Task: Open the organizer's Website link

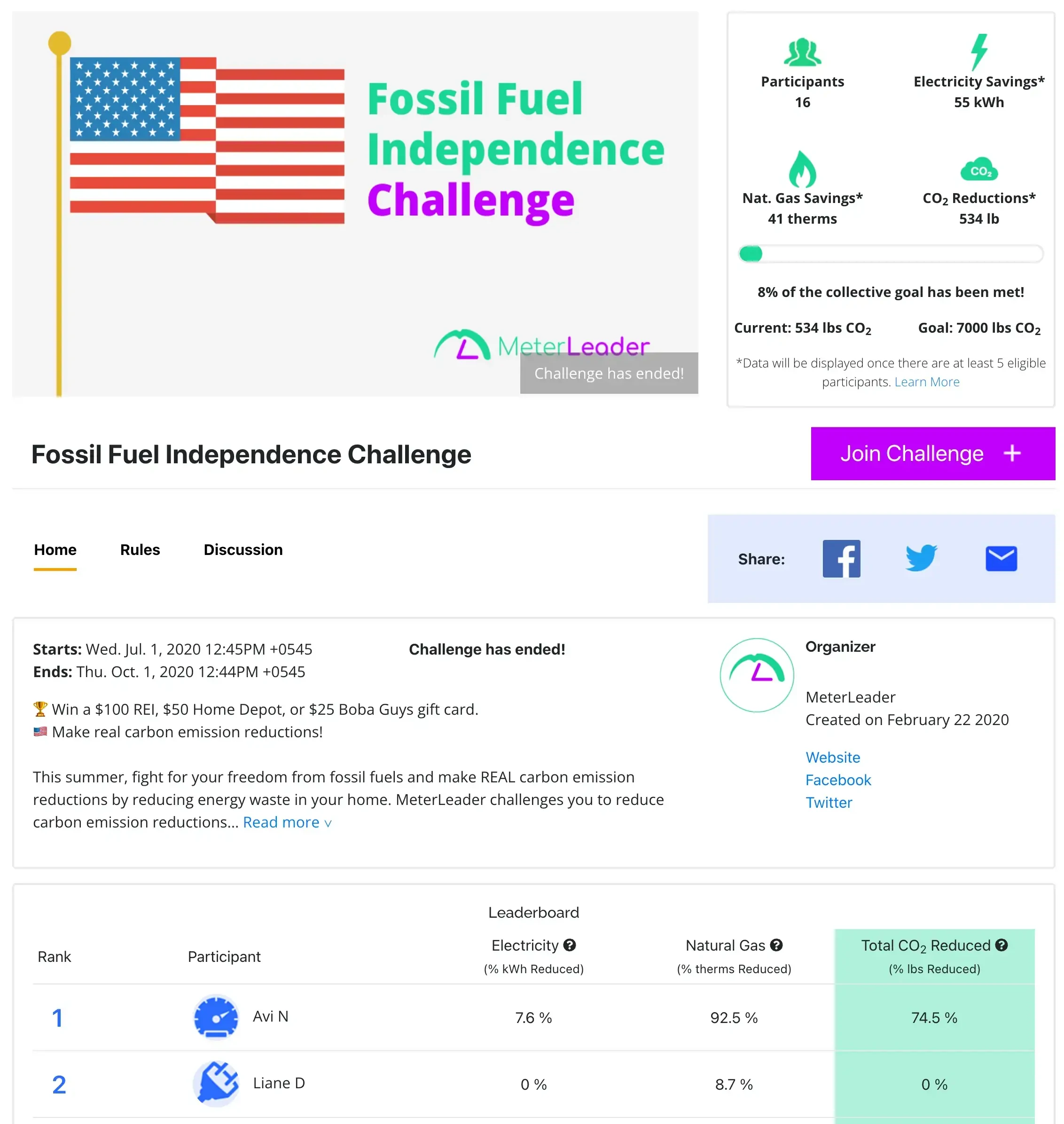Action: [x=833, y=757]
